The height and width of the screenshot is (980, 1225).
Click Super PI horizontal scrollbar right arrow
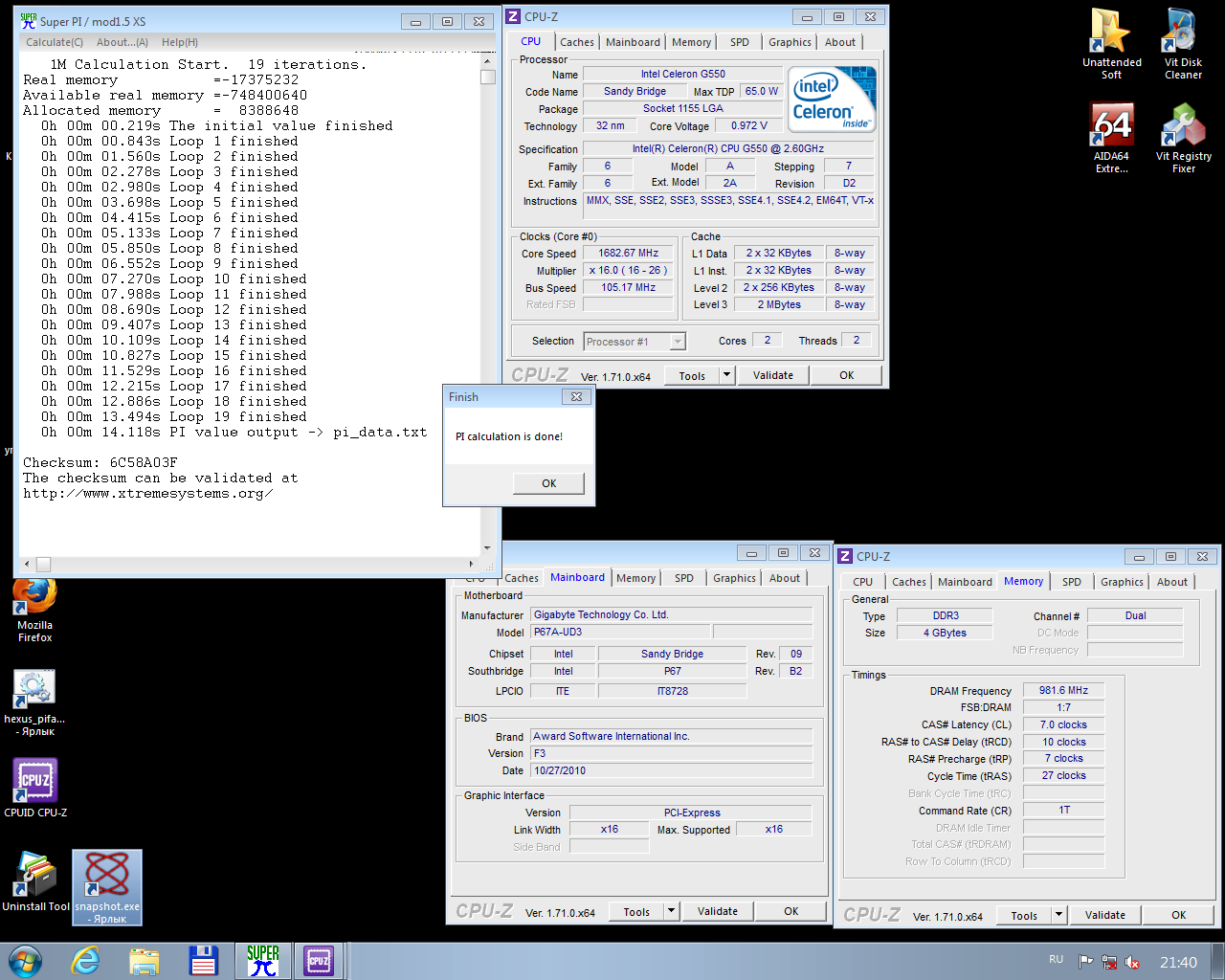click(471, 565)
